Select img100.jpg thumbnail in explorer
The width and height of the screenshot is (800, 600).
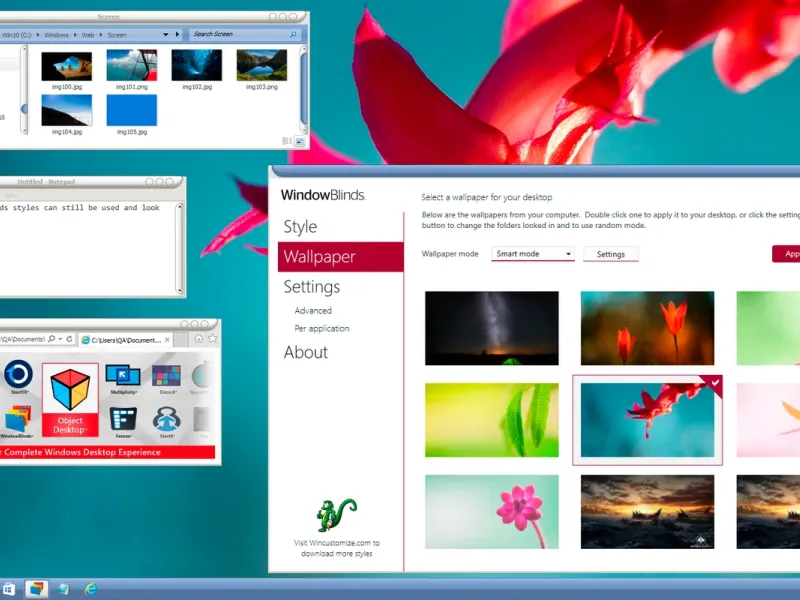pyautogui.click(x=67, y=66)
